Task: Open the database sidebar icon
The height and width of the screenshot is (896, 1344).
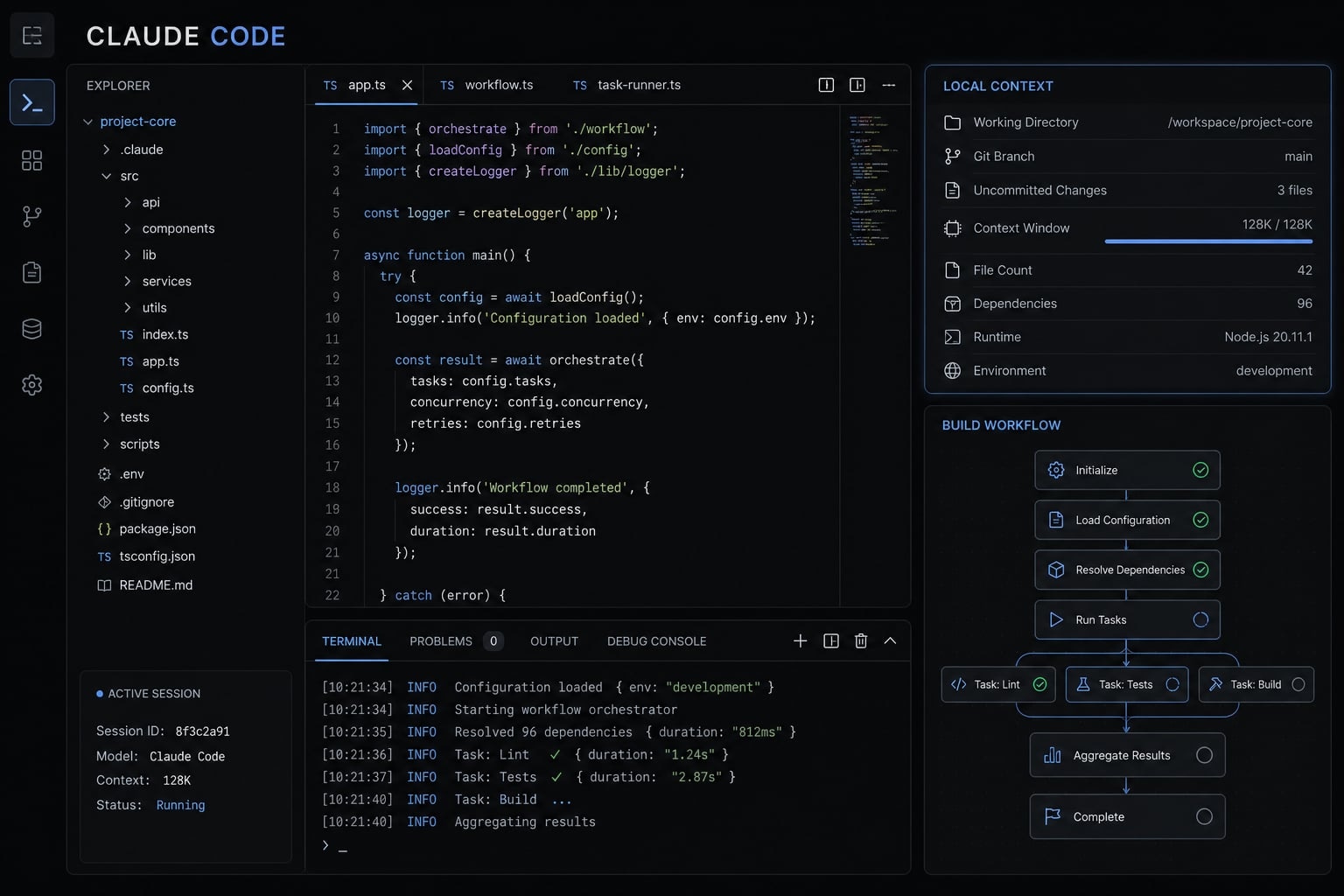Action: click(x=32, y=329)
